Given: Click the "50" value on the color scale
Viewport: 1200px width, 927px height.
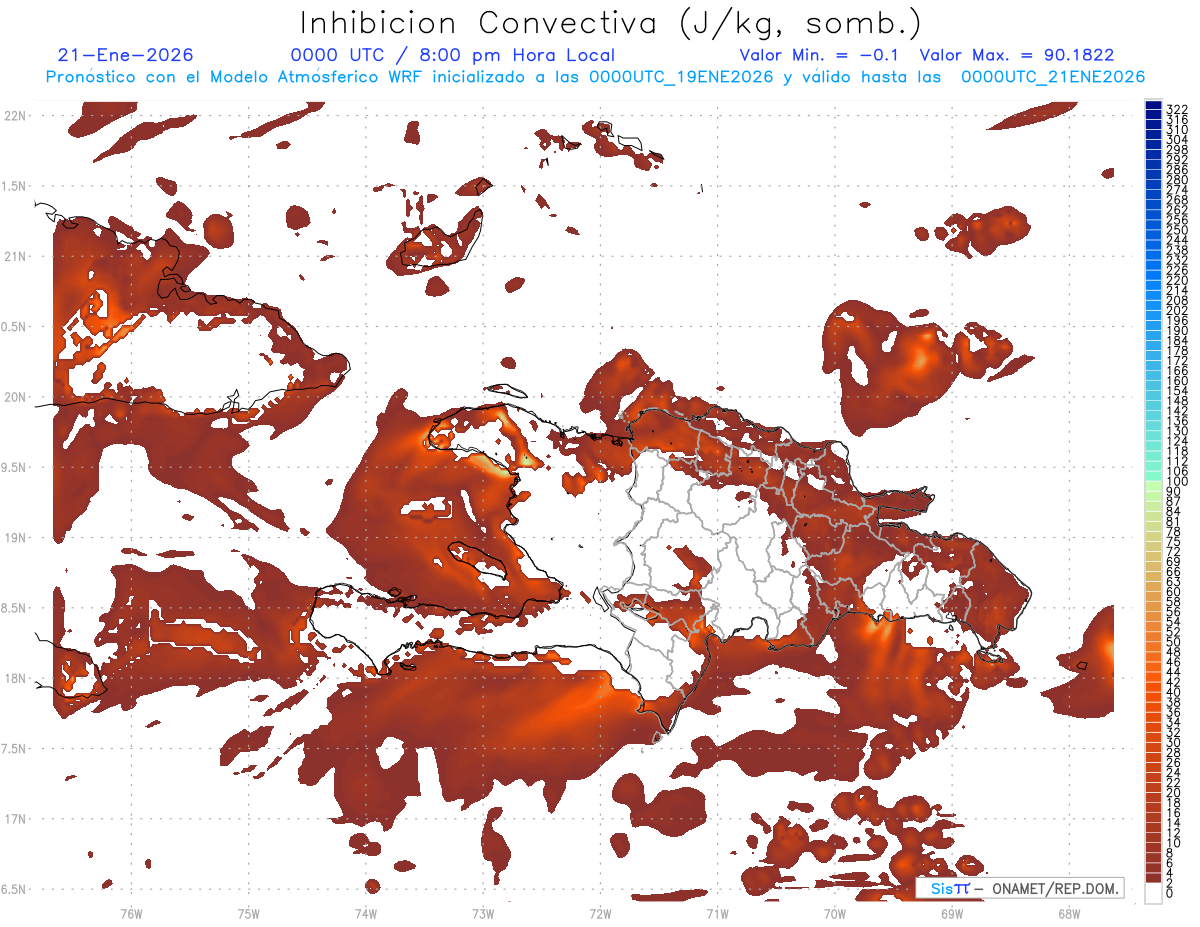Looking at the screenshot, I should (x=1173, y=642).
